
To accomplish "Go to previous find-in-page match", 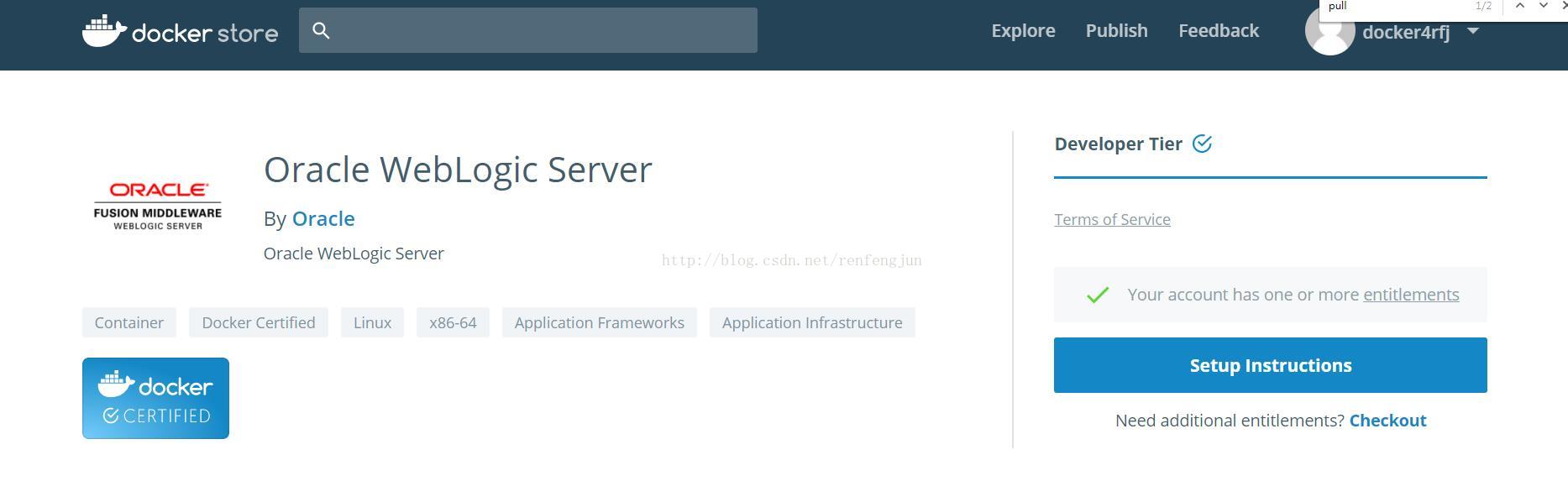I will (1520, 6).
